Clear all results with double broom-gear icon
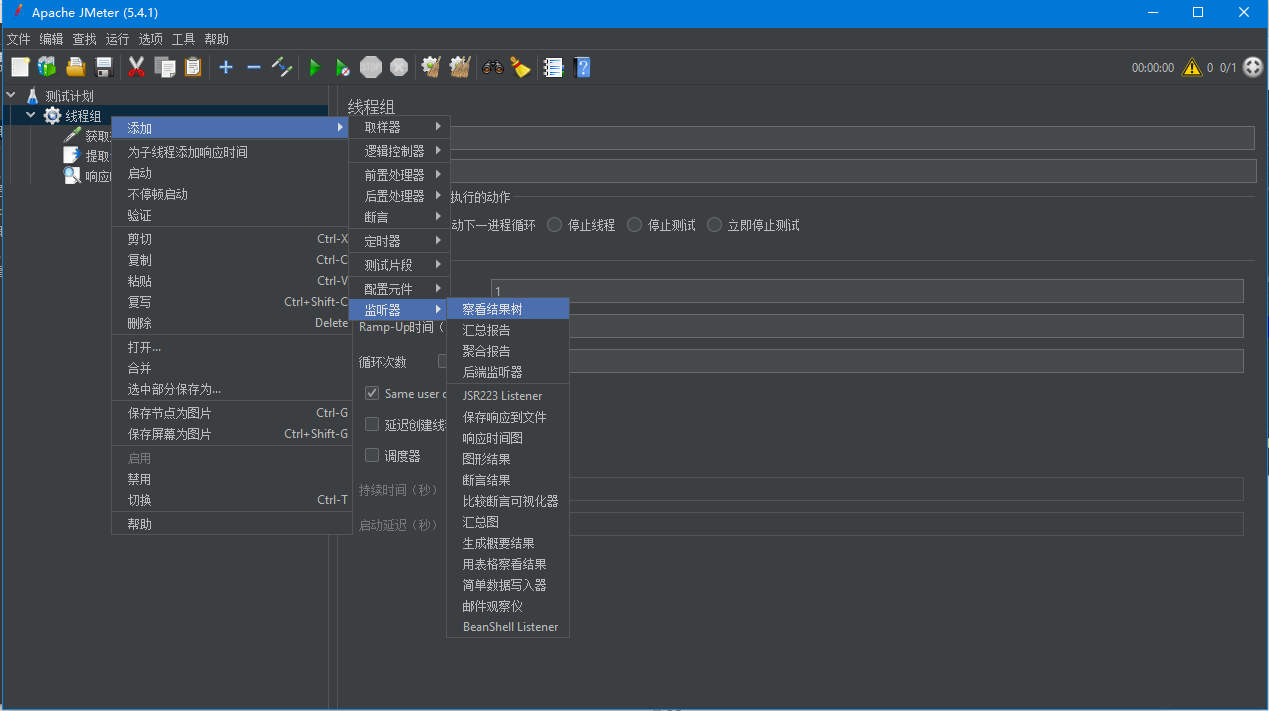Screen dimensions: 1269x711 coord(460,67)
